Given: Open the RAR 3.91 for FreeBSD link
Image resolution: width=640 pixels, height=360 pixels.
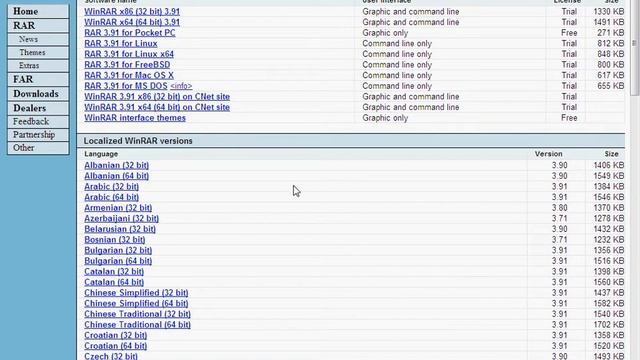Looking at the screenshot, I should pos(127,65).
